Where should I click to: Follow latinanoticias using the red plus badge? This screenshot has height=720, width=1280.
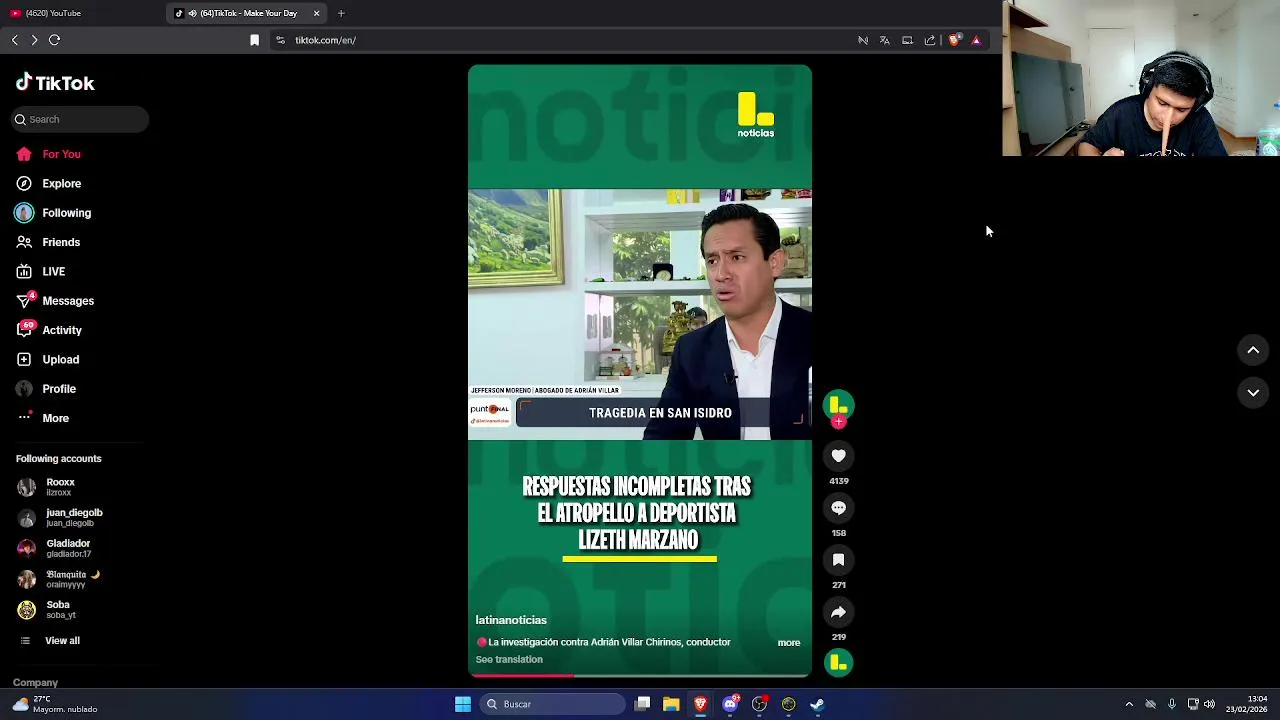[839, 422]
